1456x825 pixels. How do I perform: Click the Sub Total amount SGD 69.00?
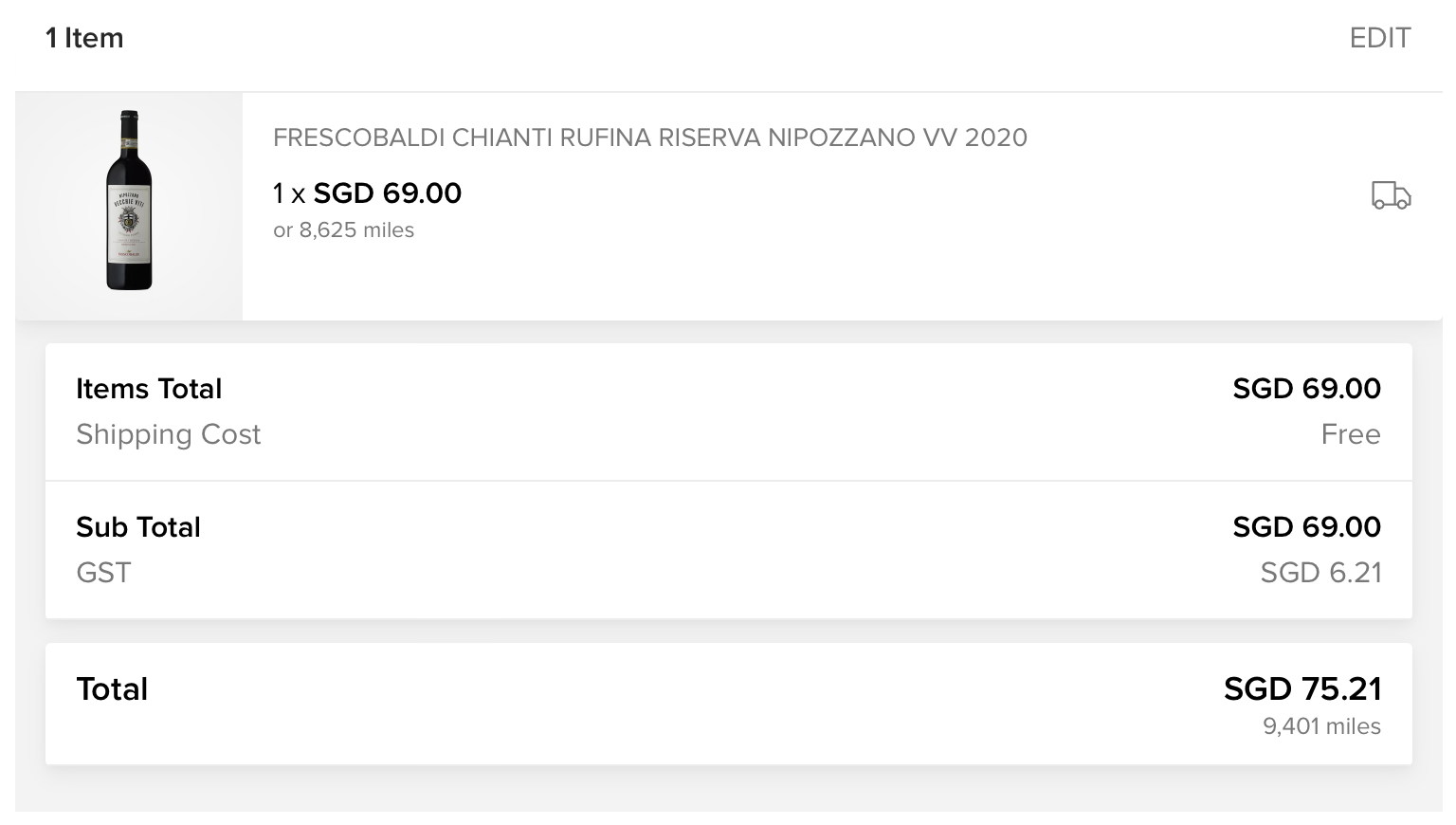point(1306,527)
